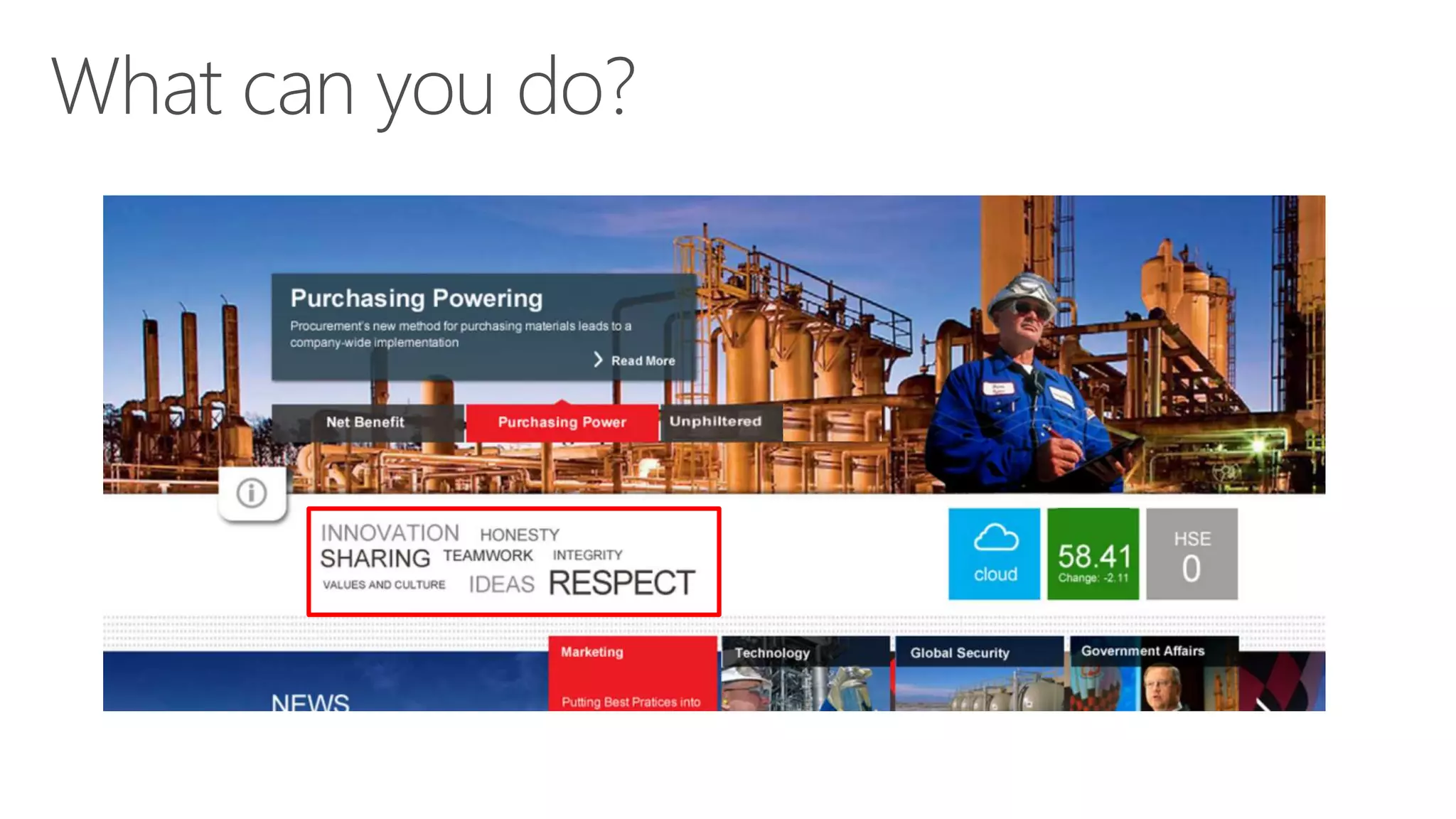Choose the SHARING tag word
Image resolution: width=1456 pixels, height=819 pixels.
point(375,559)
